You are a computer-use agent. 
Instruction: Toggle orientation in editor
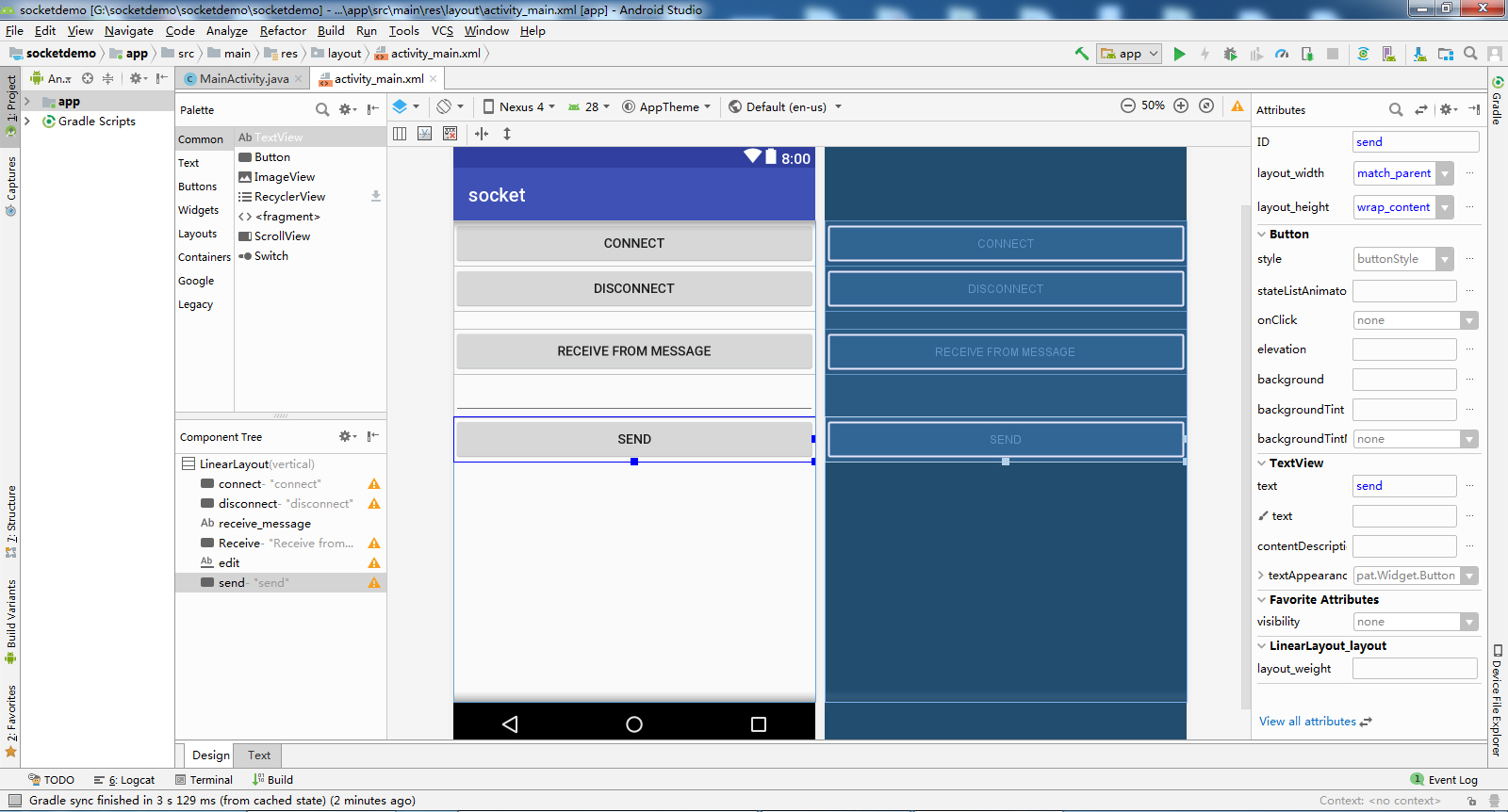448,106
